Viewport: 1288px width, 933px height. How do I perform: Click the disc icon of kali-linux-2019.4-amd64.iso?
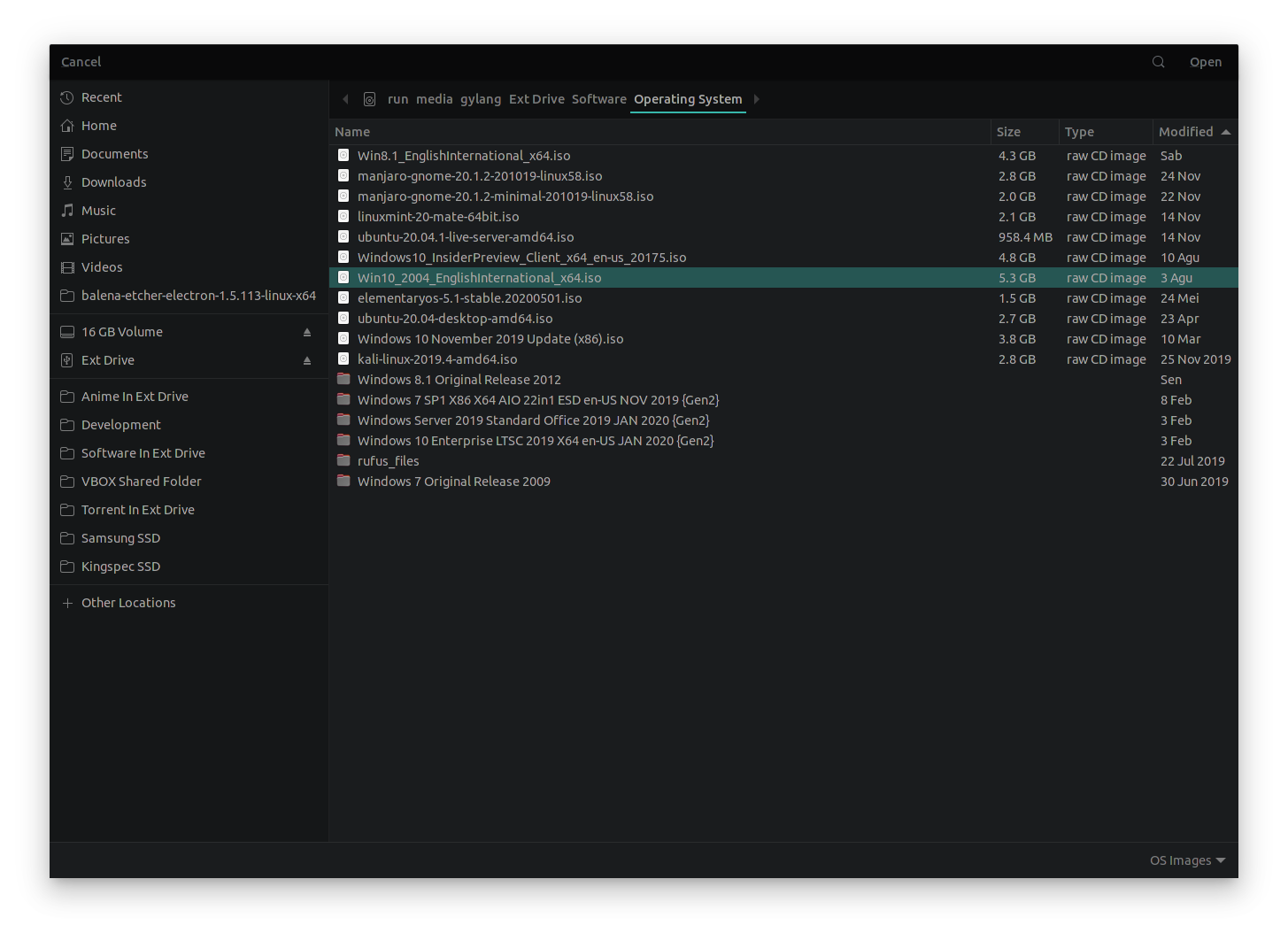tap(343, 359)
